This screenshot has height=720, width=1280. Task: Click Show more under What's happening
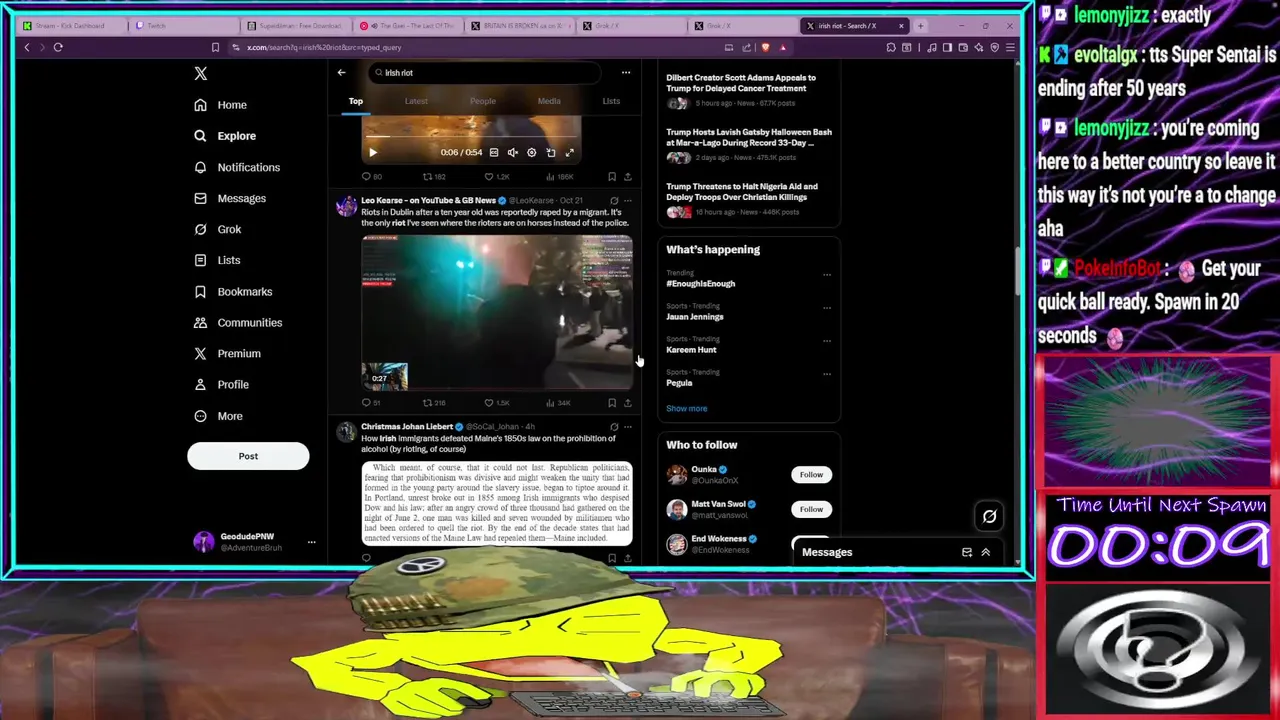[x=687, y=408]
